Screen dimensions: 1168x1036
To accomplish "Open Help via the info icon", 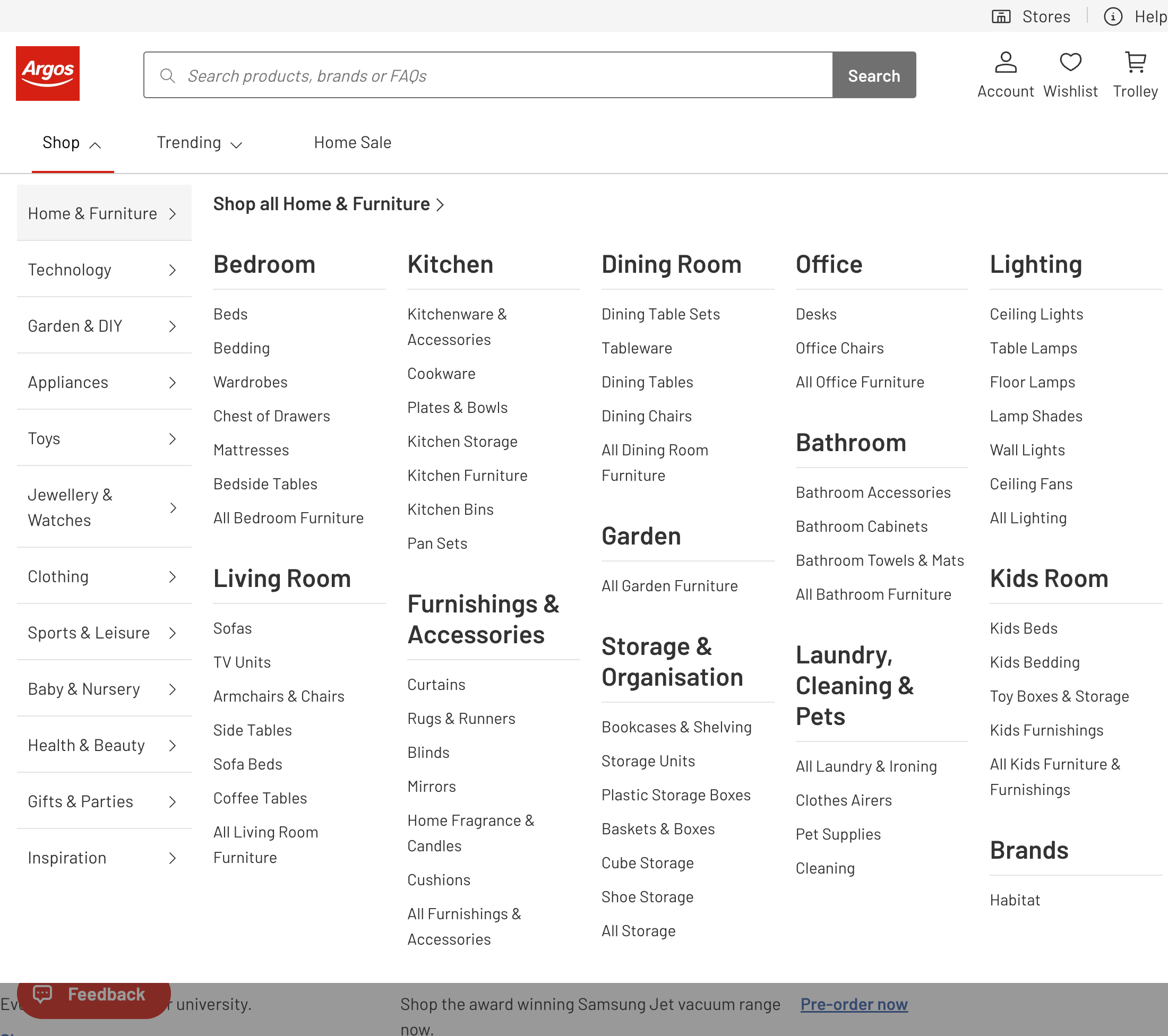I will pyautogui.click(x=1113, y=16).
